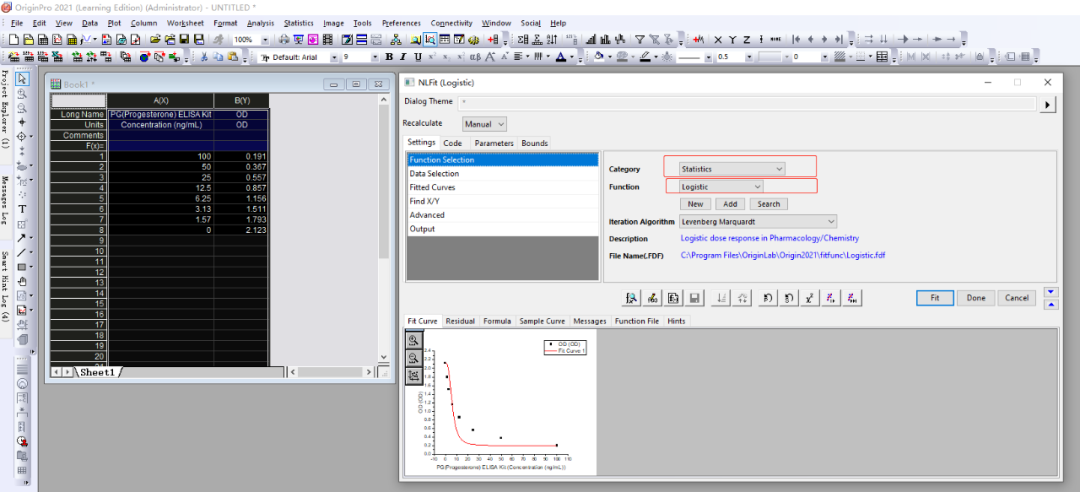The width and height of the screenshot is (1080, 492).
Task: Expand the Iteration Algorithm dropdown
Action: click(757, 221)
